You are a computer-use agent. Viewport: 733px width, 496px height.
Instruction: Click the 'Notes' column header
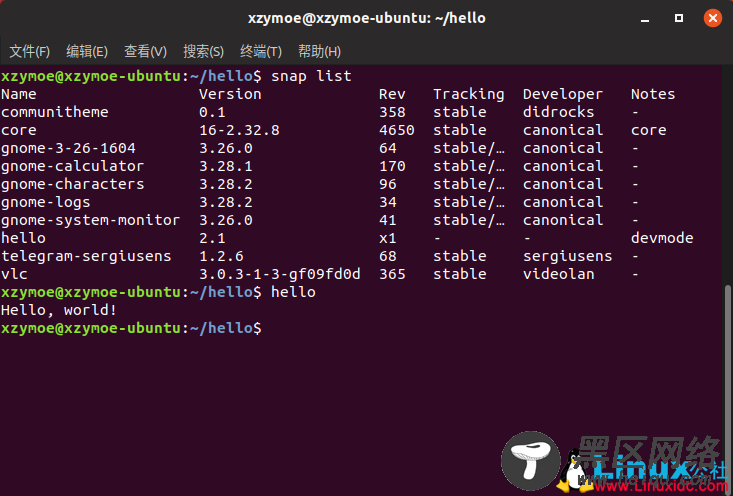(653, 94)
